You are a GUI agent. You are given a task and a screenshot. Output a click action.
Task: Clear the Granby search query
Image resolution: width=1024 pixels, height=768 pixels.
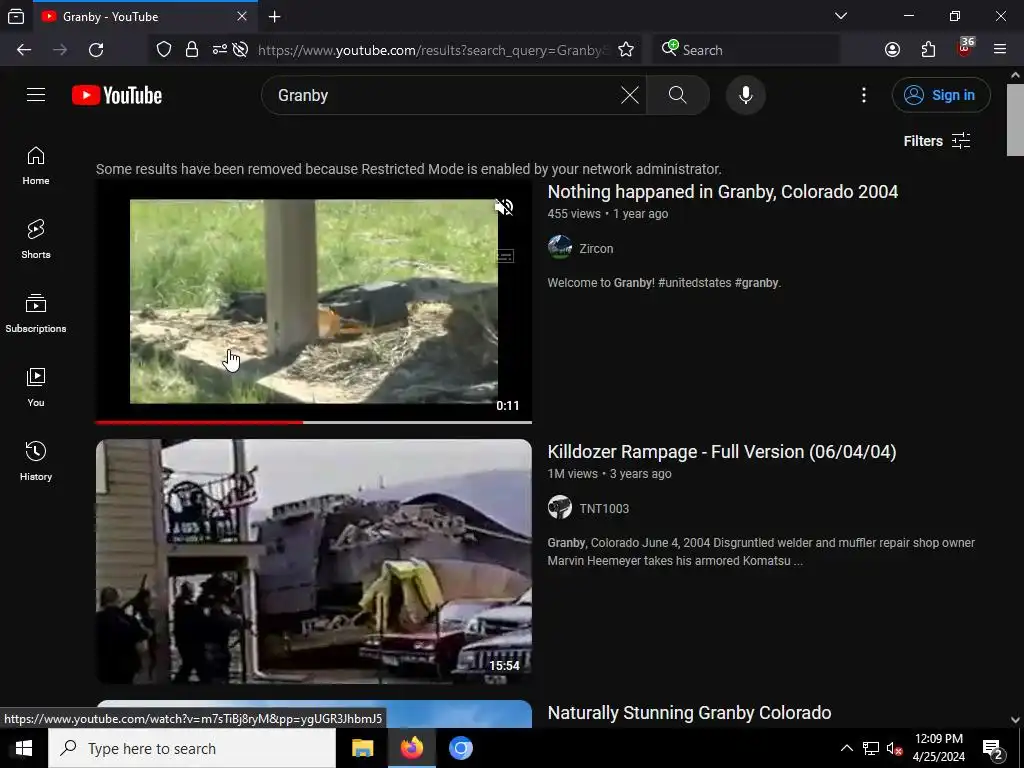630,95
